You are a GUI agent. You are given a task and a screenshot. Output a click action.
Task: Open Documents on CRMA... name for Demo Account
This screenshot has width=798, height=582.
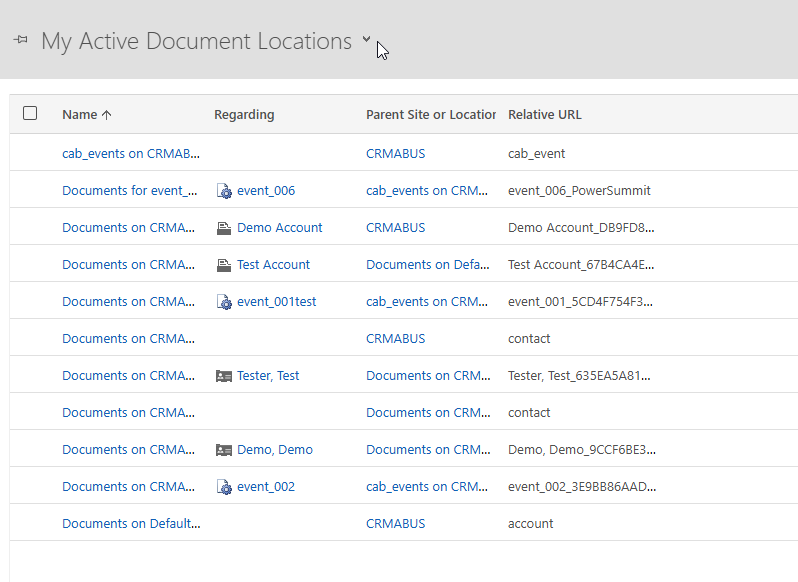(x=128, y=227)
